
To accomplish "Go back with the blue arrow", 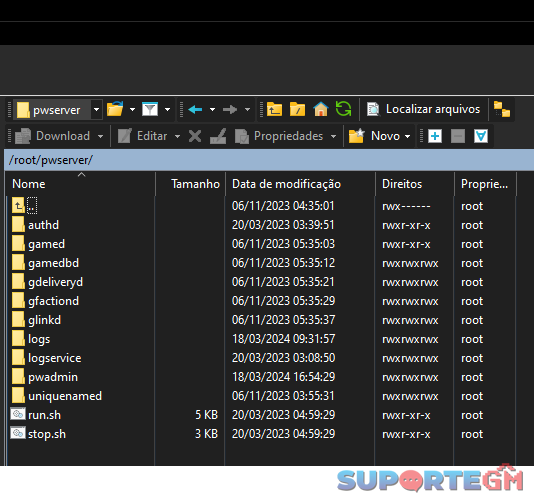I will tap(195, 109).
